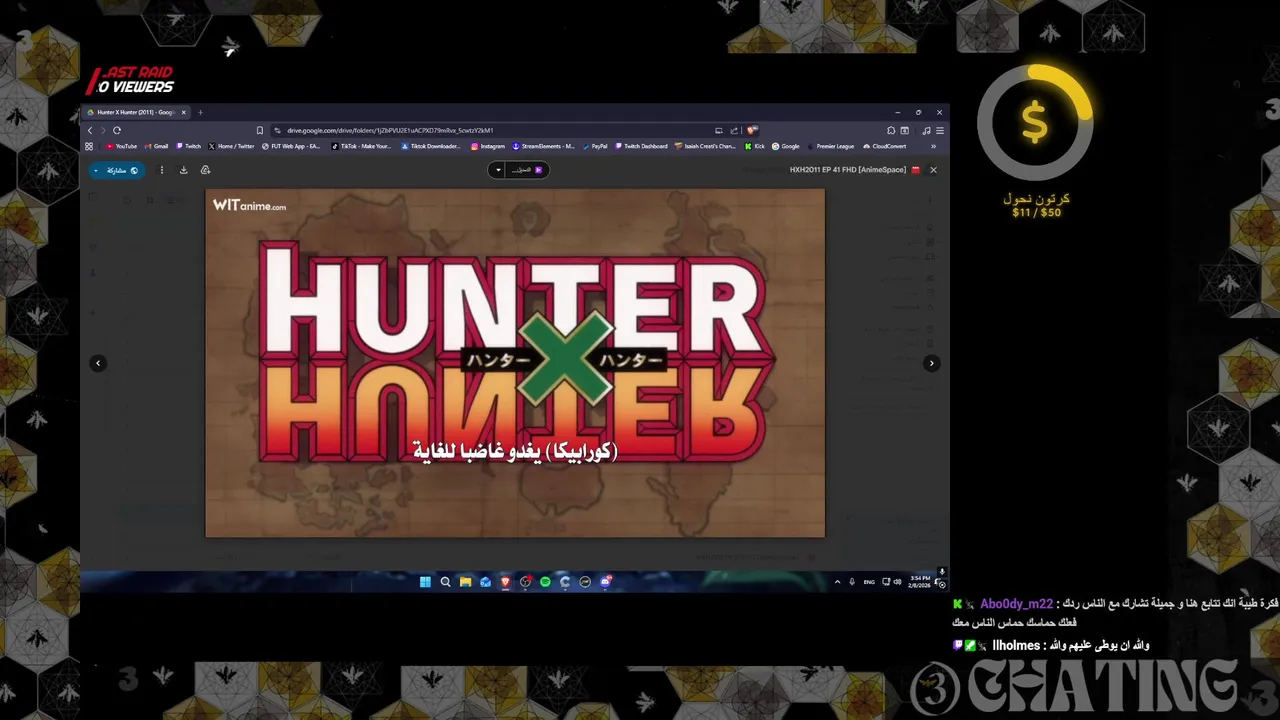
Task: Open the YouTube bookmark
Action: coord(122,146)
